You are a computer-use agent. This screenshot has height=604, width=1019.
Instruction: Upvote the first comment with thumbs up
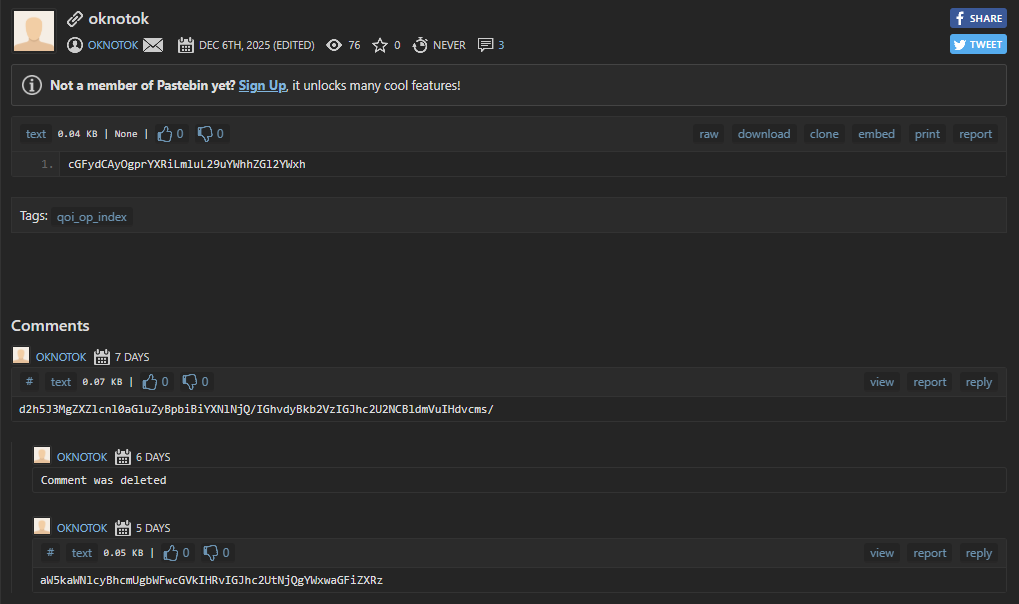pyautogui.click(x=151, y=382)
